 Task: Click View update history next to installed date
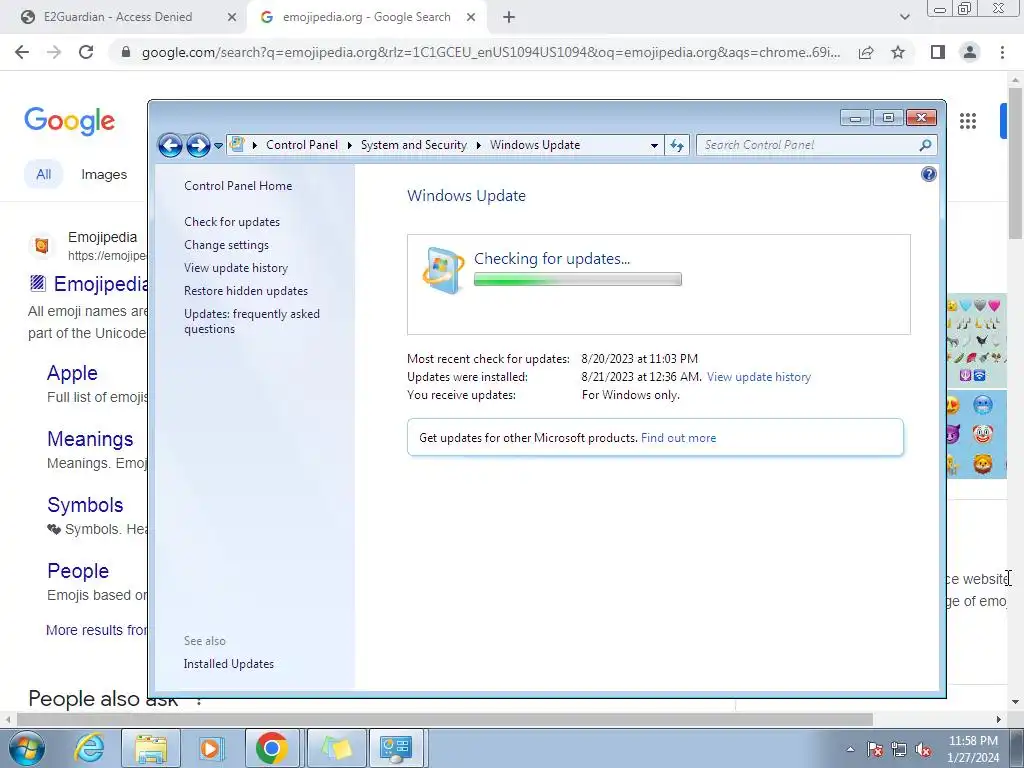[759, 377]
